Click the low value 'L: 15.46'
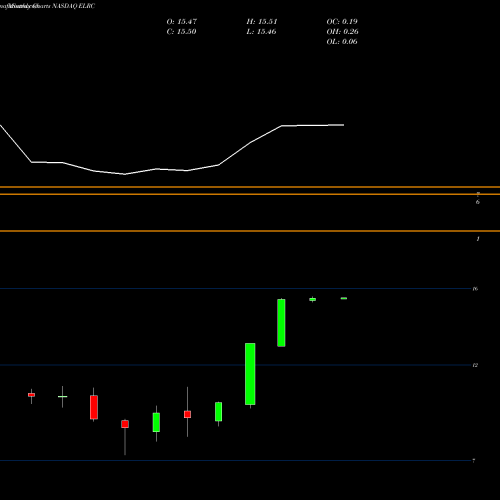500x500 pixels. pos(261,32)
